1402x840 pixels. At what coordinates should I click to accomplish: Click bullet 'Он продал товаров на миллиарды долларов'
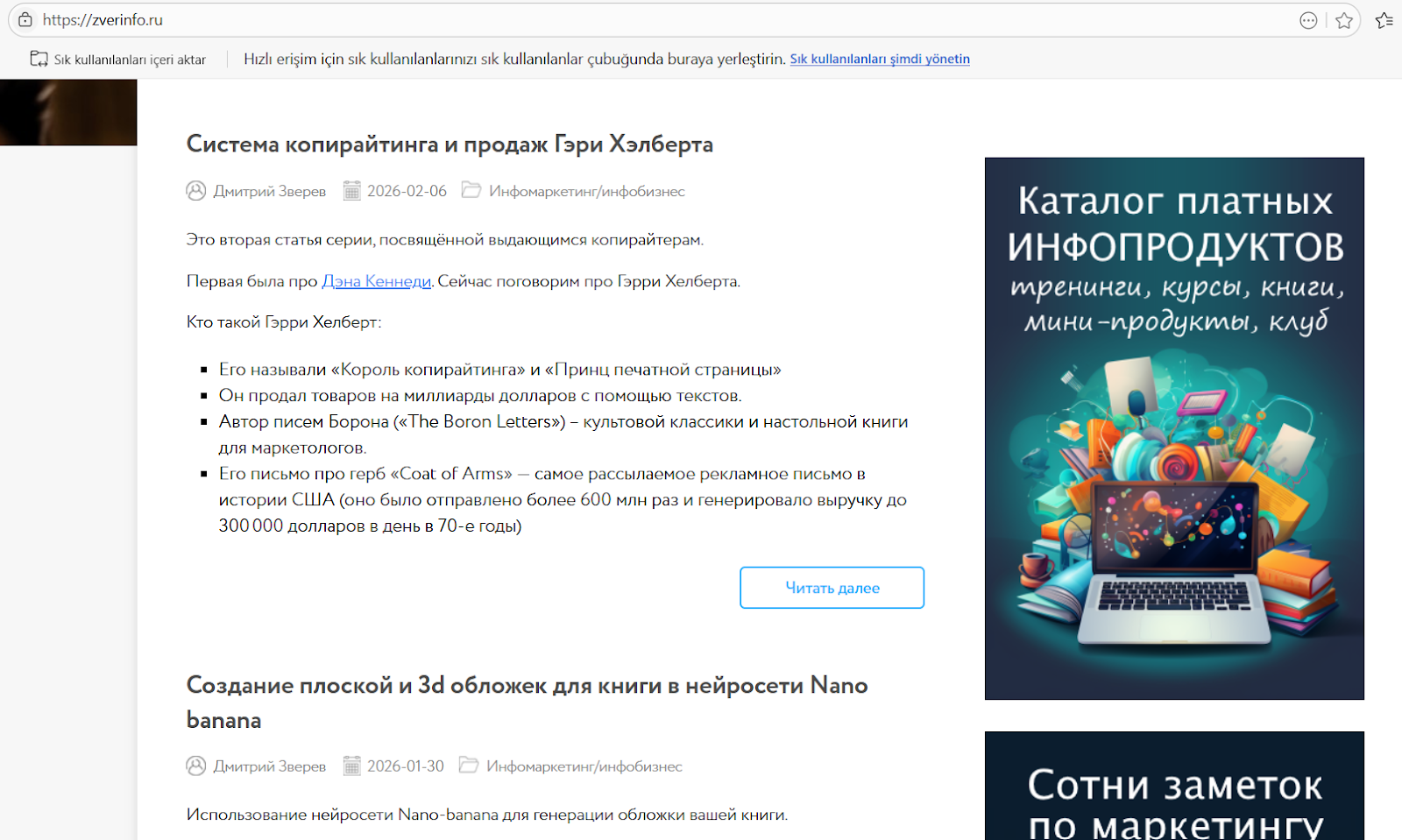(480, 396)
